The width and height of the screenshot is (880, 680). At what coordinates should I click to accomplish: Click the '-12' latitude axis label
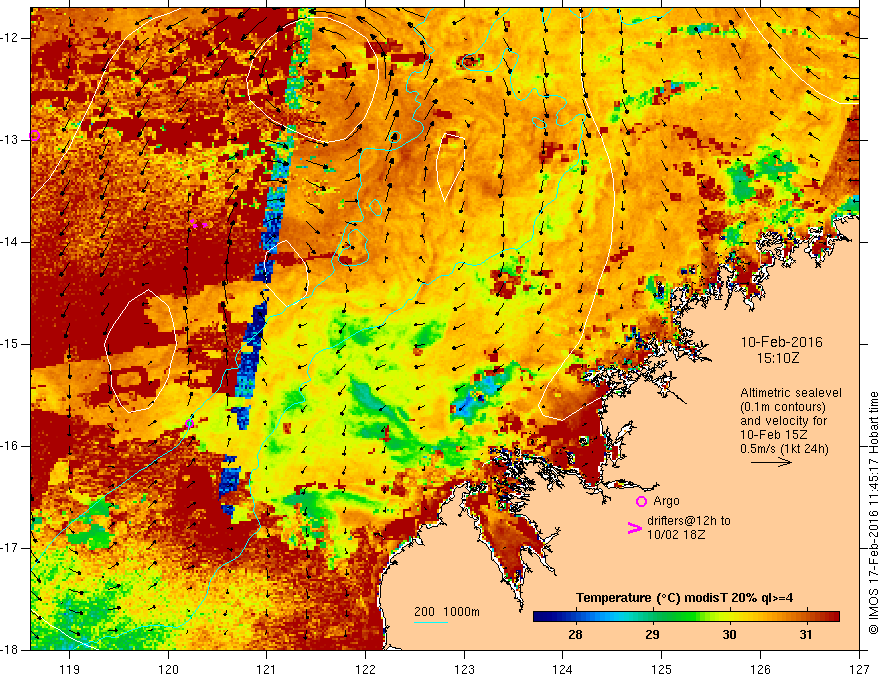click(10, 38)
